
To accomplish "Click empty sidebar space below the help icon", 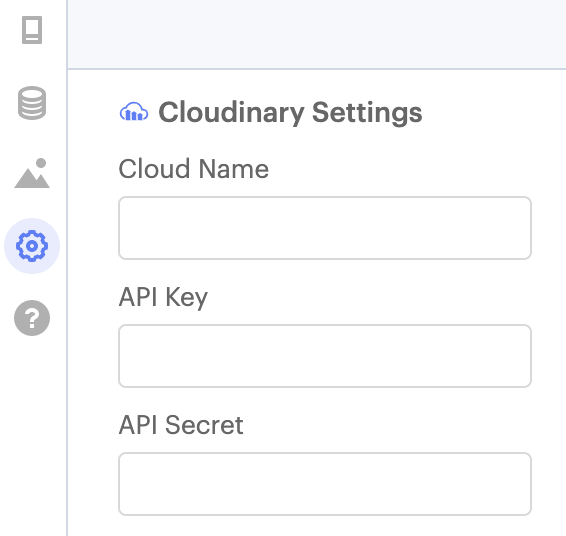I will pyautogui.click(x=32, y=433).
